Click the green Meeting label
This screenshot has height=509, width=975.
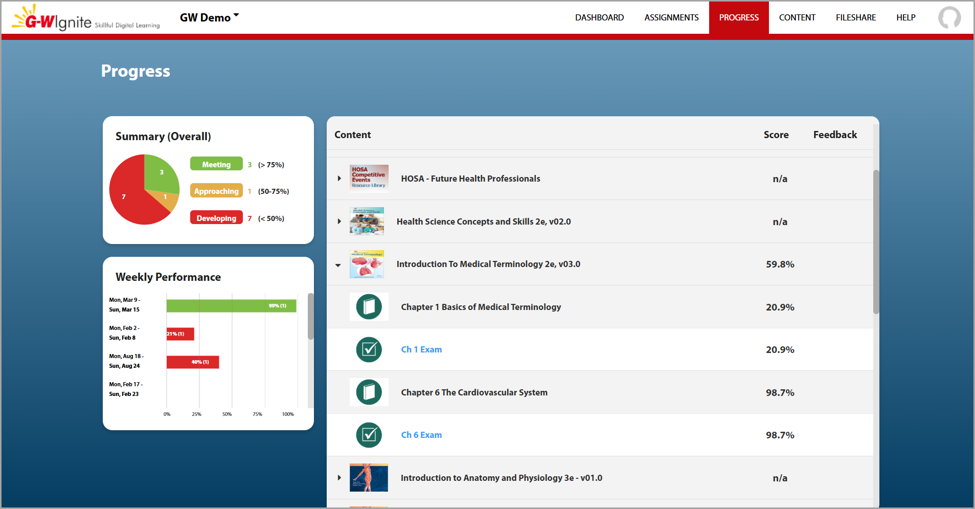coord(216,164)
